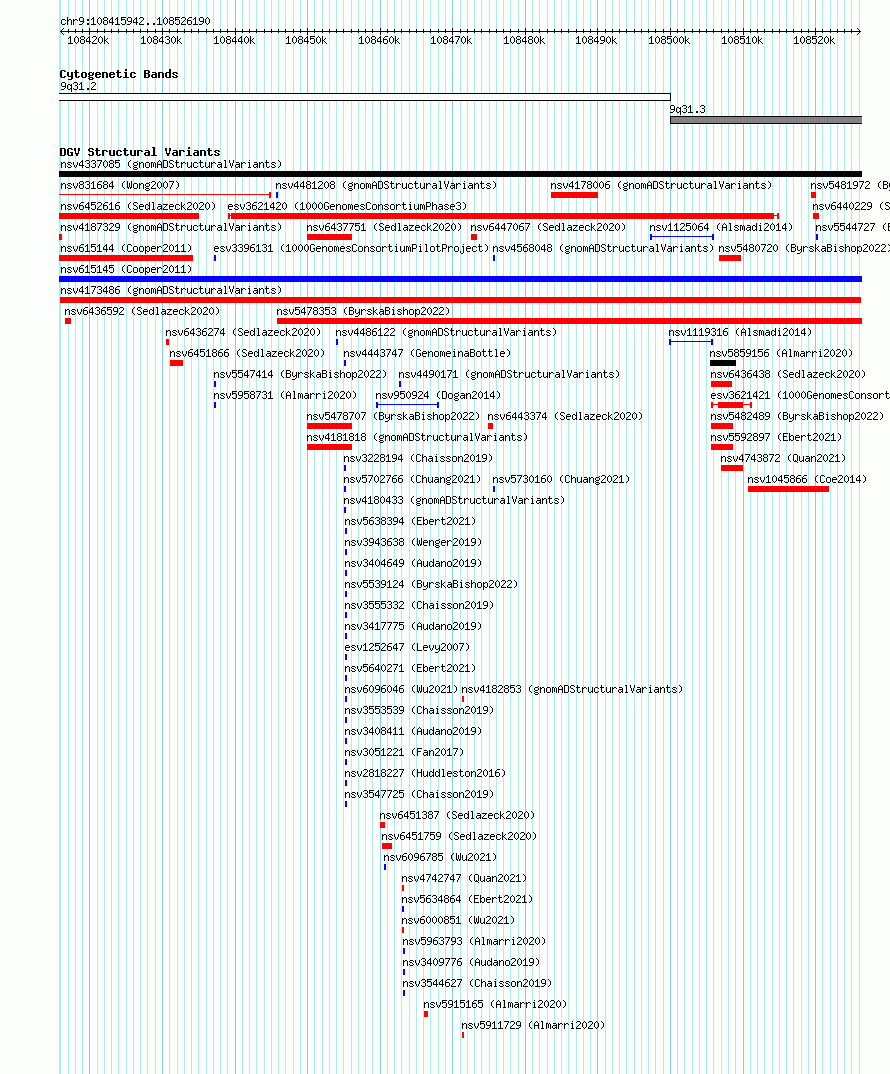This screenshot has height=1074, width=890.
Task: Click nsv4181818 gnomAD variant label
Action: [417, 438]
